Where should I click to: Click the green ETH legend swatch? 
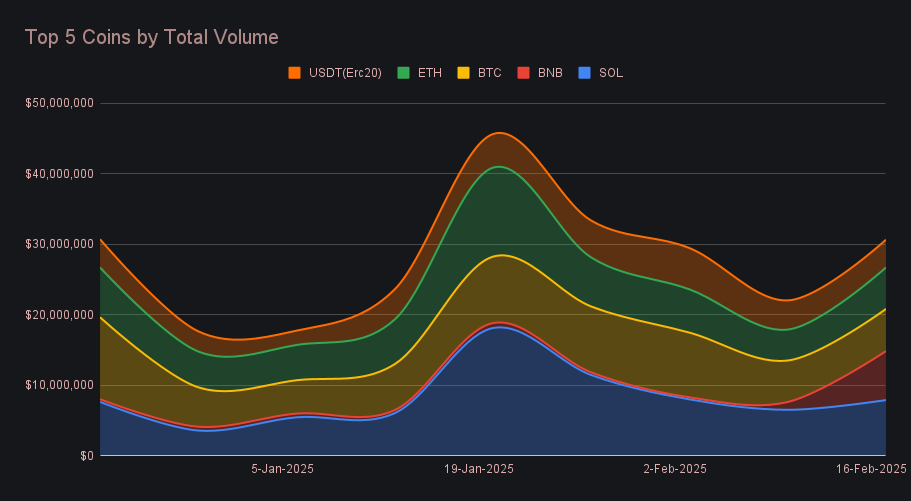pyautogui.click(x=404, y=73)
